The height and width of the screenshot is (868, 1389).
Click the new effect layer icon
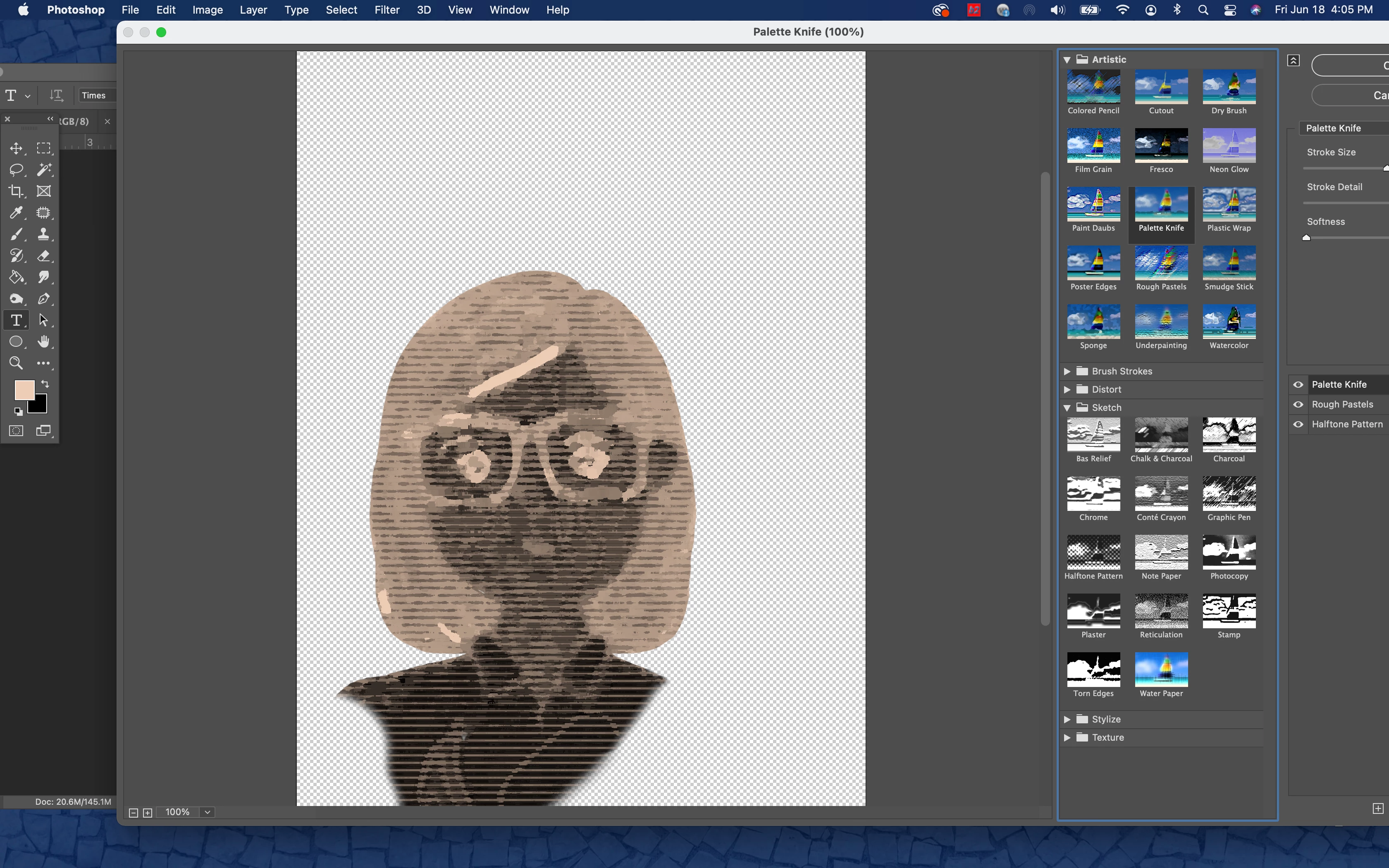(1377, 808)
